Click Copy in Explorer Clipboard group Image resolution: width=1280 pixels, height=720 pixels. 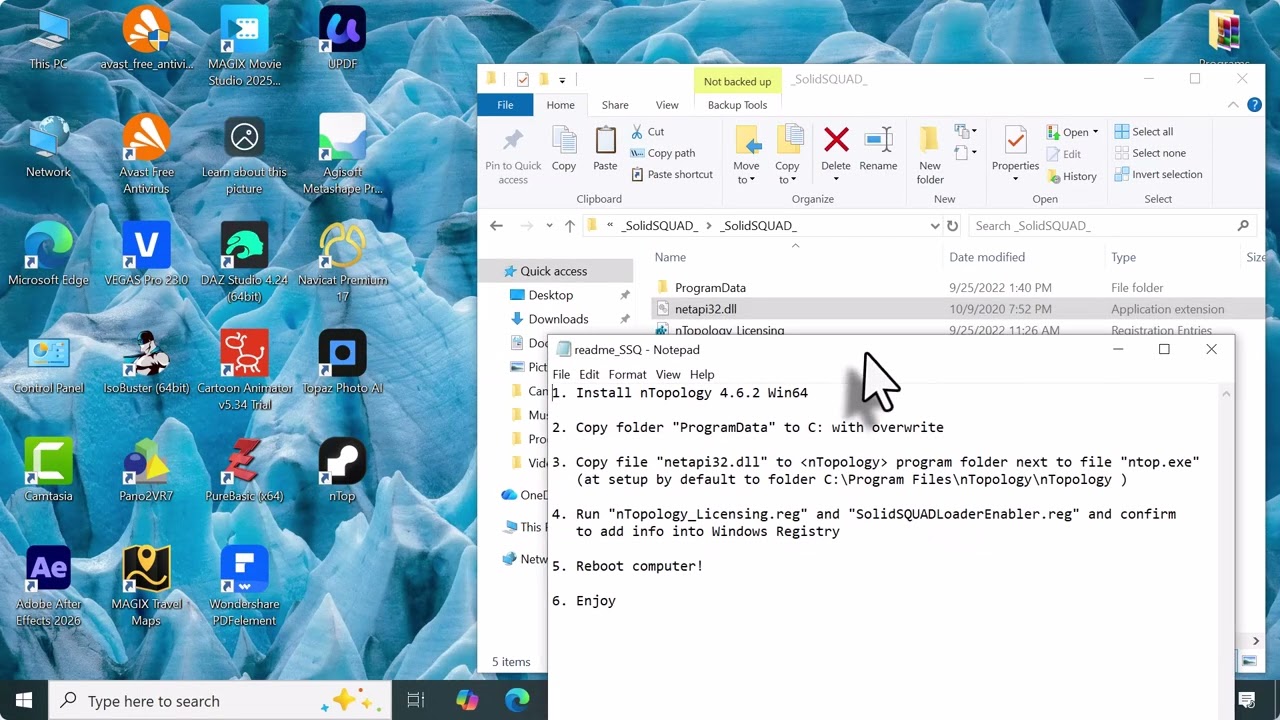564,149
